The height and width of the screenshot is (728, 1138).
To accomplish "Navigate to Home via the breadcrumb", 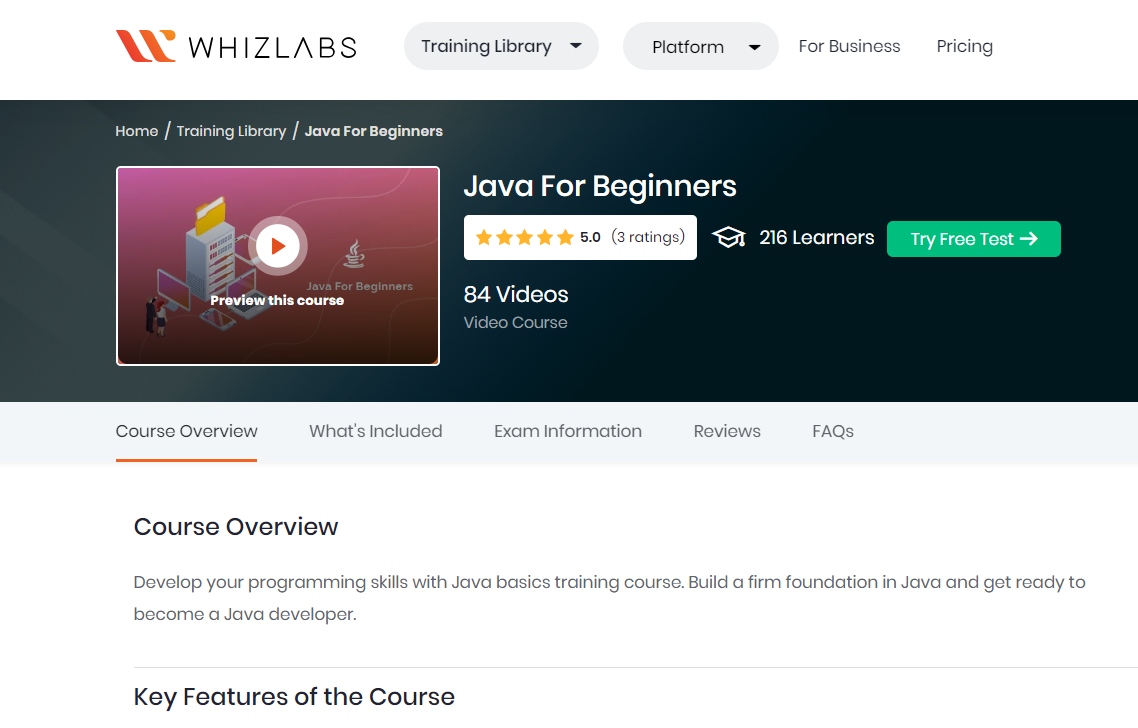I will point(136,130).
